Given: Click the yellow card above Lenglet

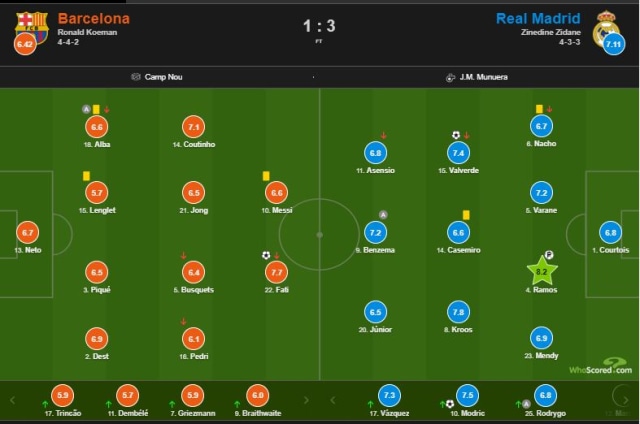Looking at the screenshot, I should click(x=86, y=176).
